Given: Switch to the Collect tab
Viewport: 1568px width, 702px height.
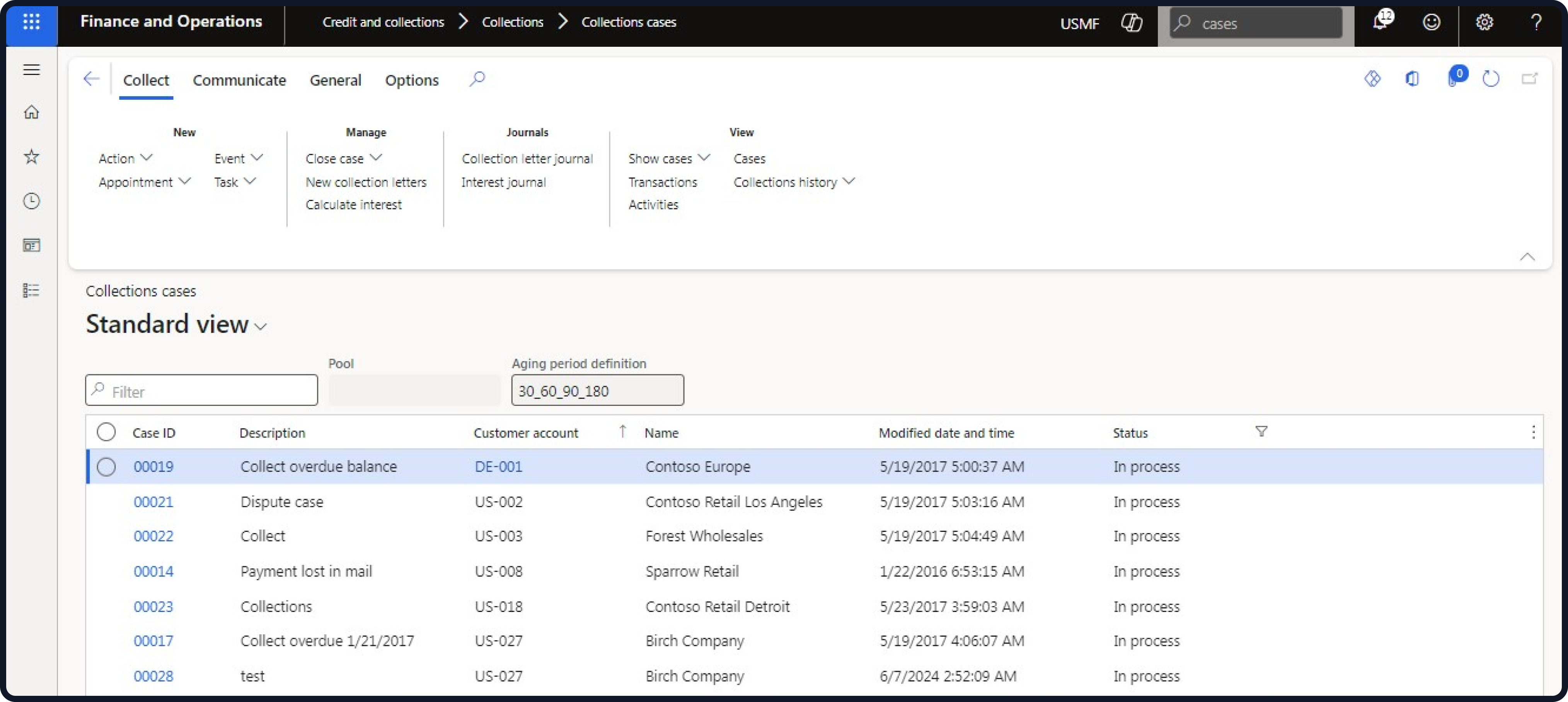Looking at the screenshot, I should (145, 80).
